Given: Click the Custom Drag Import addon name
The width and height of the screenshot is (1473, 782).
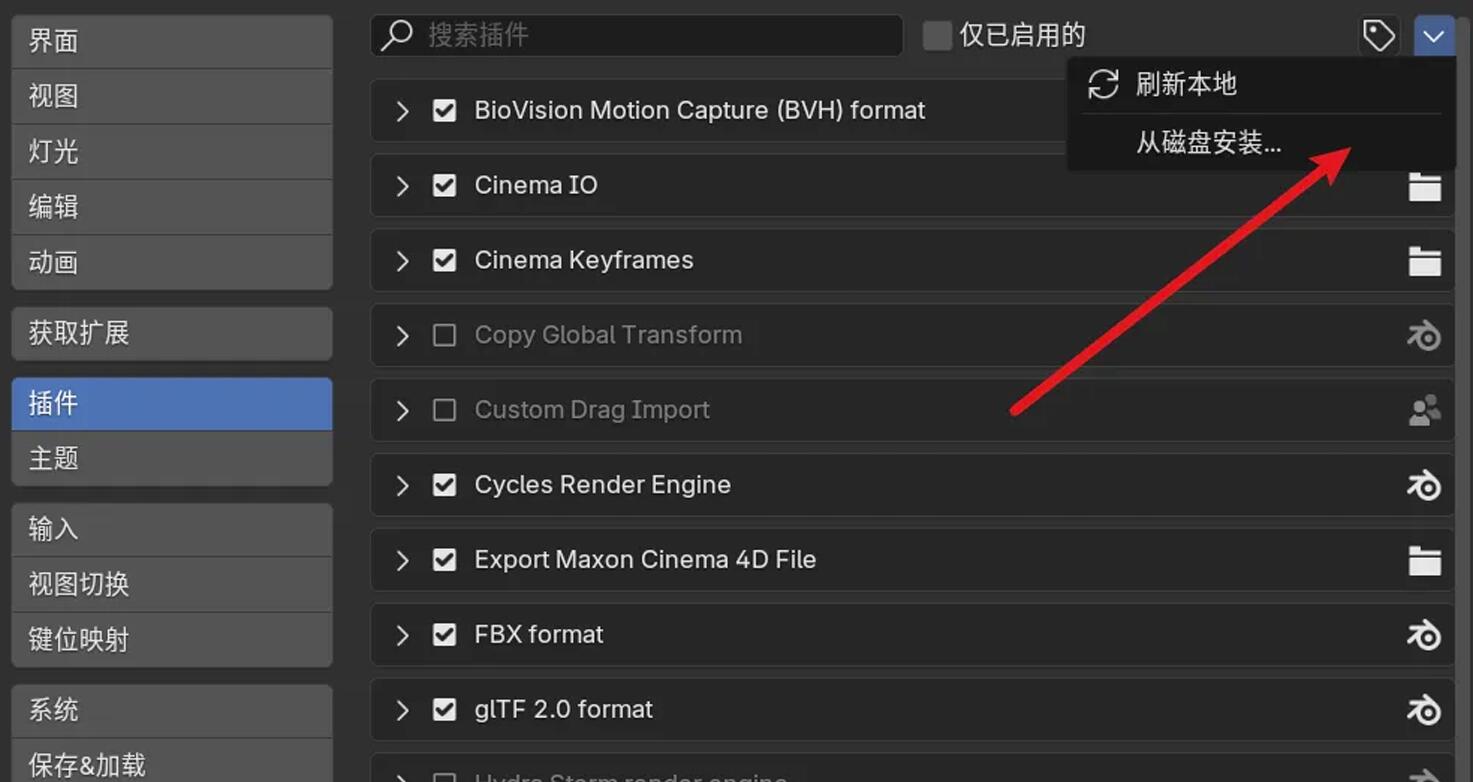Looking at the screenshot, I should (x=592, y=410).
